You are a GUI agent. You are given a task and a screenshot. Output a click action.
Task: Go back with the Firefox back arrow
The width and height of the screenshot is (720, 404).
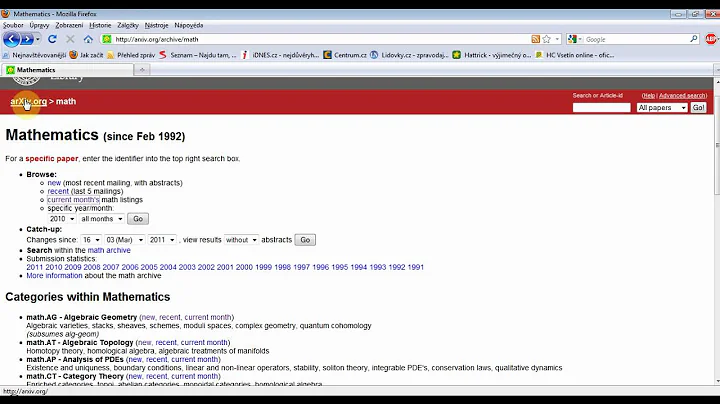[11, 39]
